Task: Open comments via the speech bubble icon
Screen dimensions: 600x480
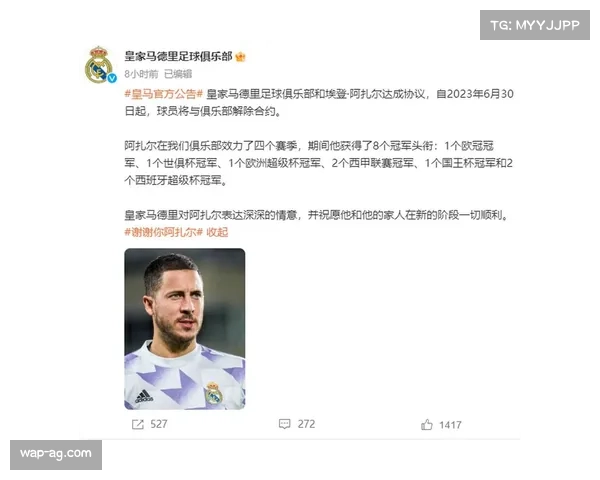Action: 284,424
